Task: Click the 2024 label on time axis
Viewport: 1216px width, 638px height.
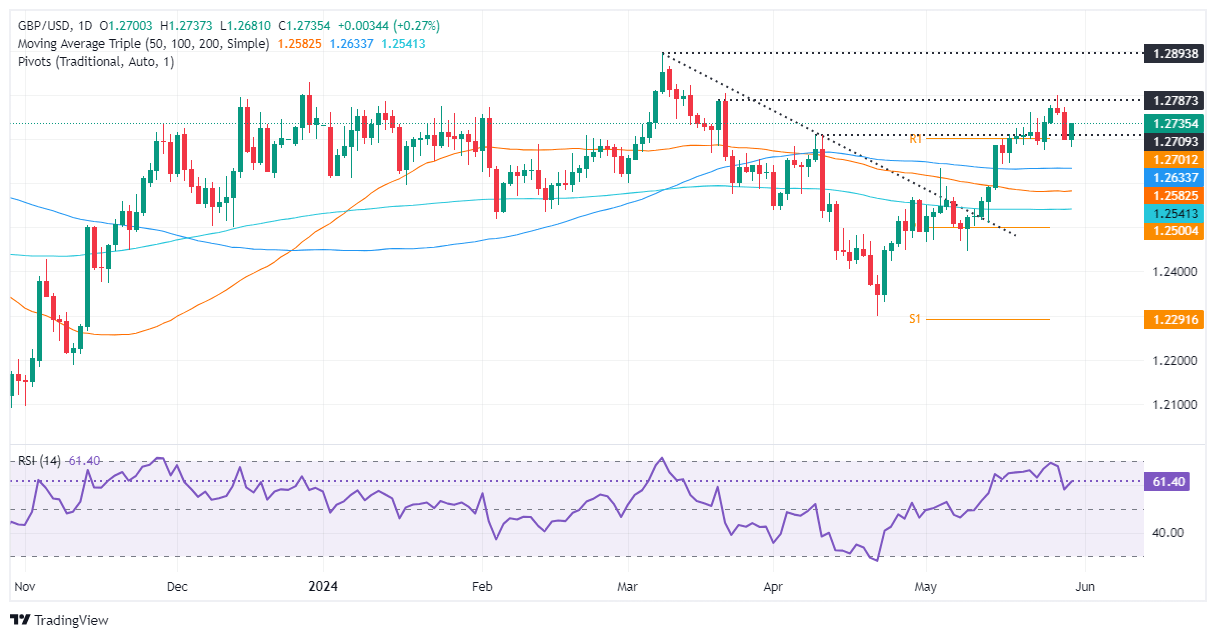Action: coord(323,587)
